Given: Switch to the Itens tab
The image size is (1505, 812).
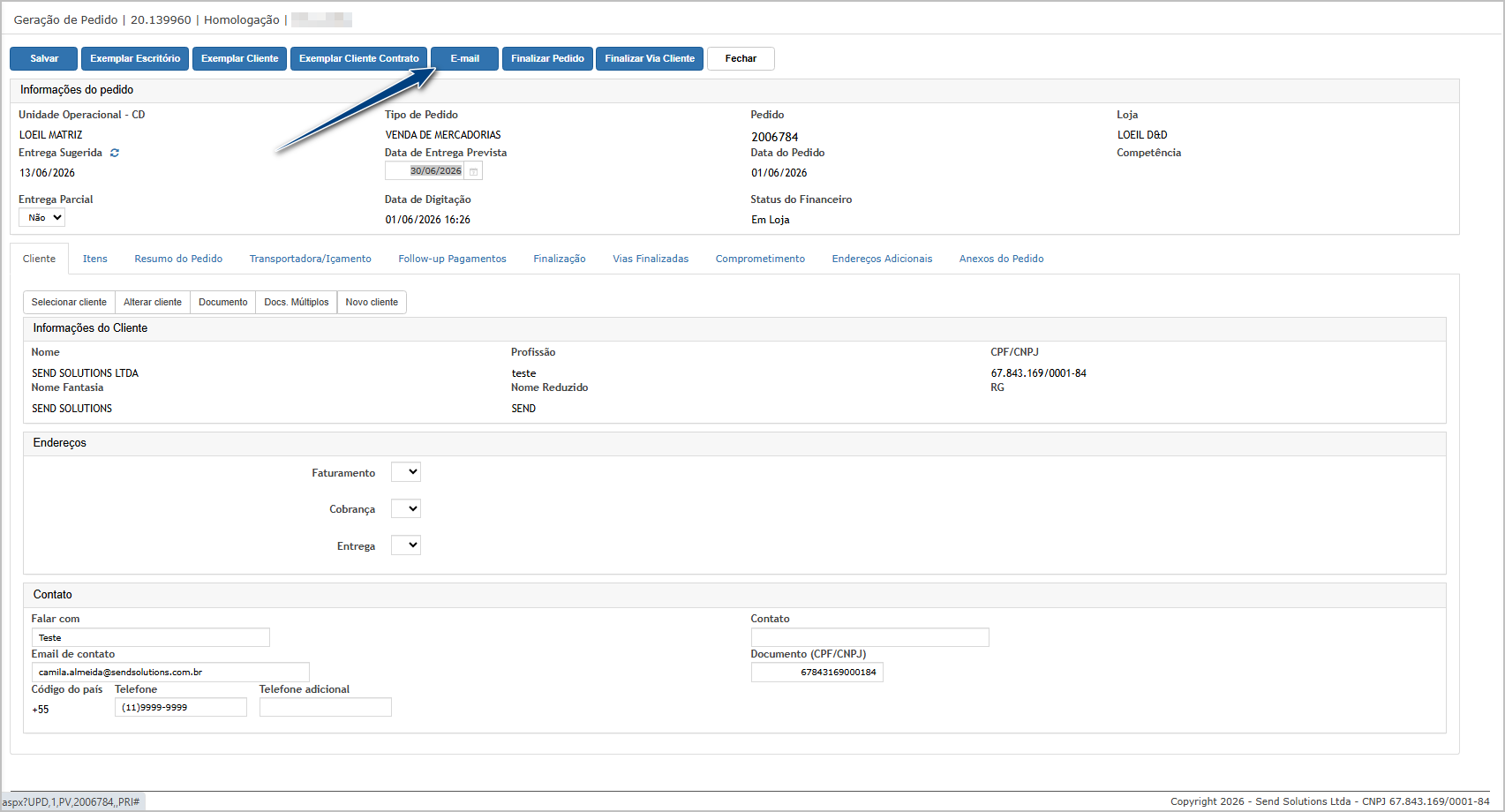Looking at the screenshot, I should (95, 259).
